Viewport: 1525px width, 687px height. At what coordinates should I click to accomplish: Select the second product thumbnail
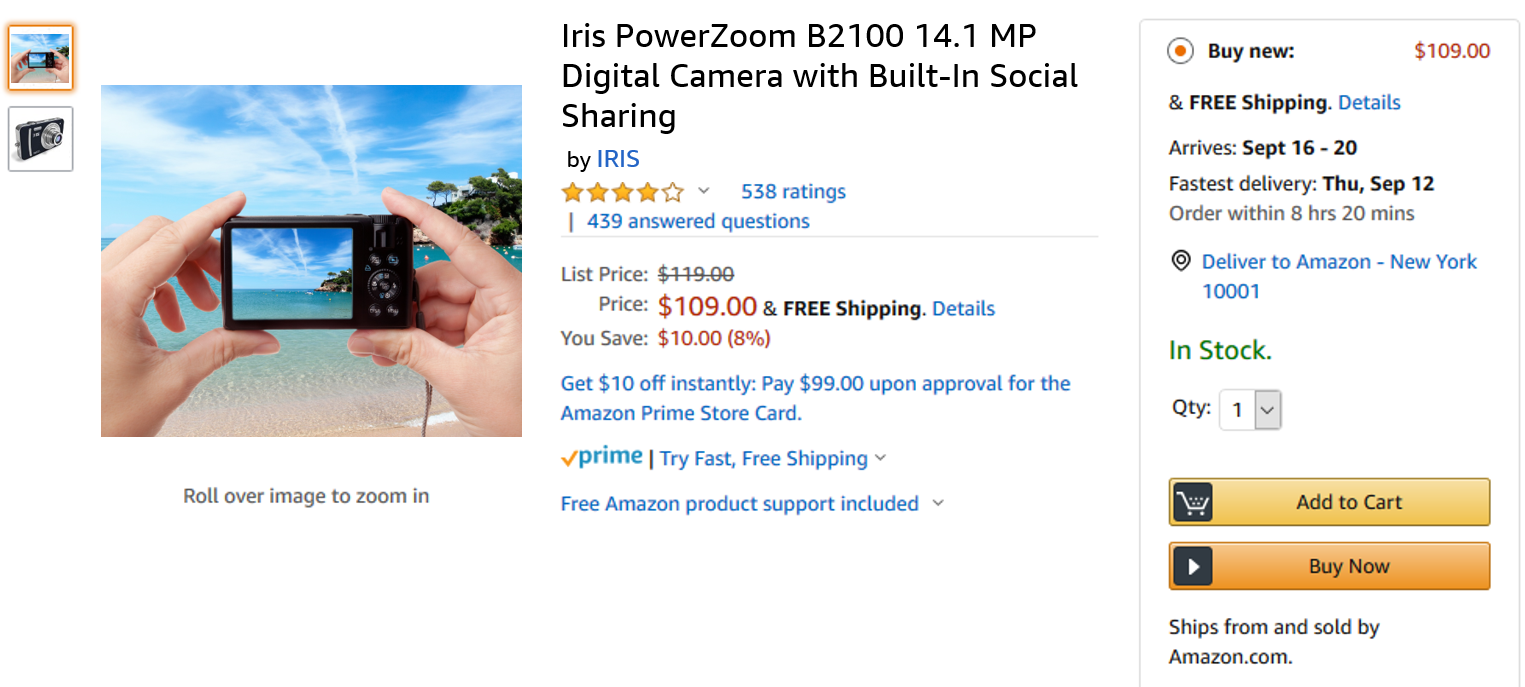pos(40,138)
